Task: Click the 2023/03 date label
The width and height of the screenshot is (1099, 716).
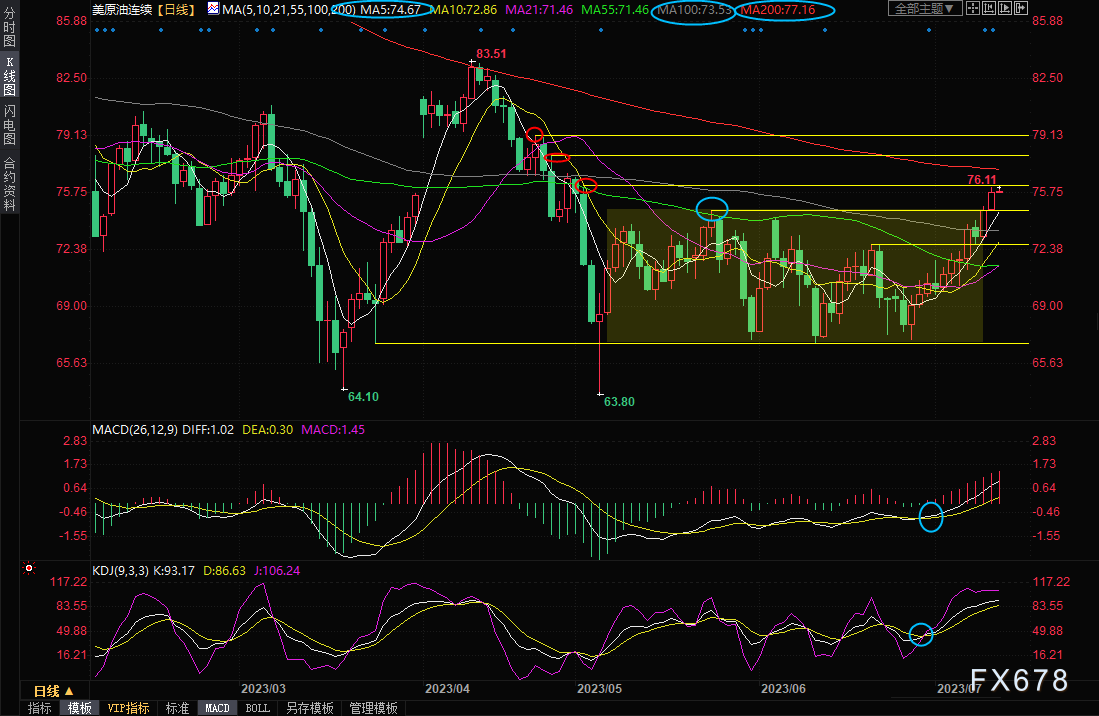Action: click(x=263, y=689)
